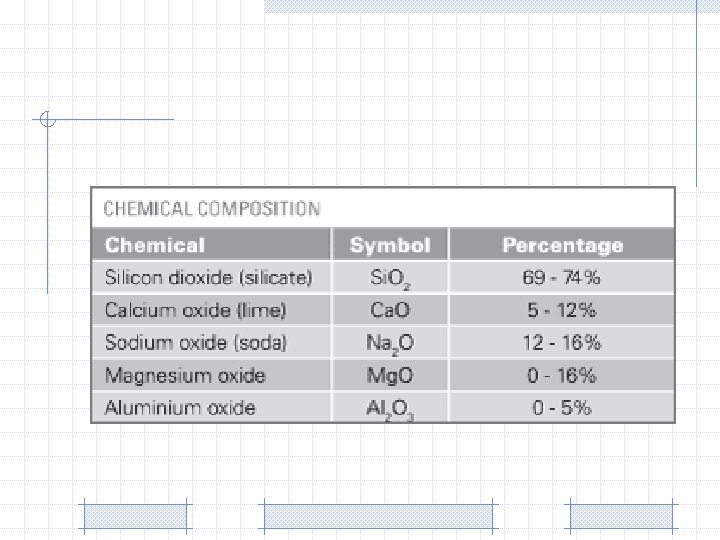Select the Na2O symbol cell
This screenshot has width=720, height=540.
pos(389,343)
